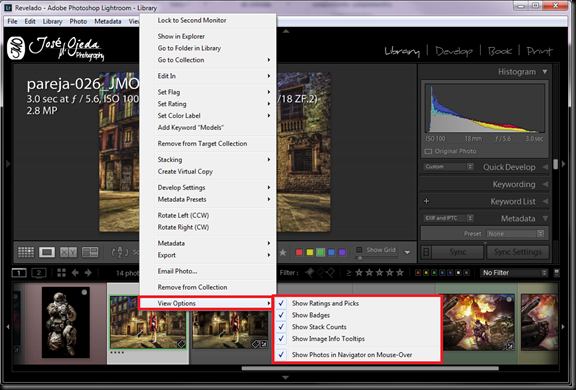Select the tank explosion thumbnail in filmstrip
Image resolution: width=576 pixels, height=390 pixels.
coord(478,322)
